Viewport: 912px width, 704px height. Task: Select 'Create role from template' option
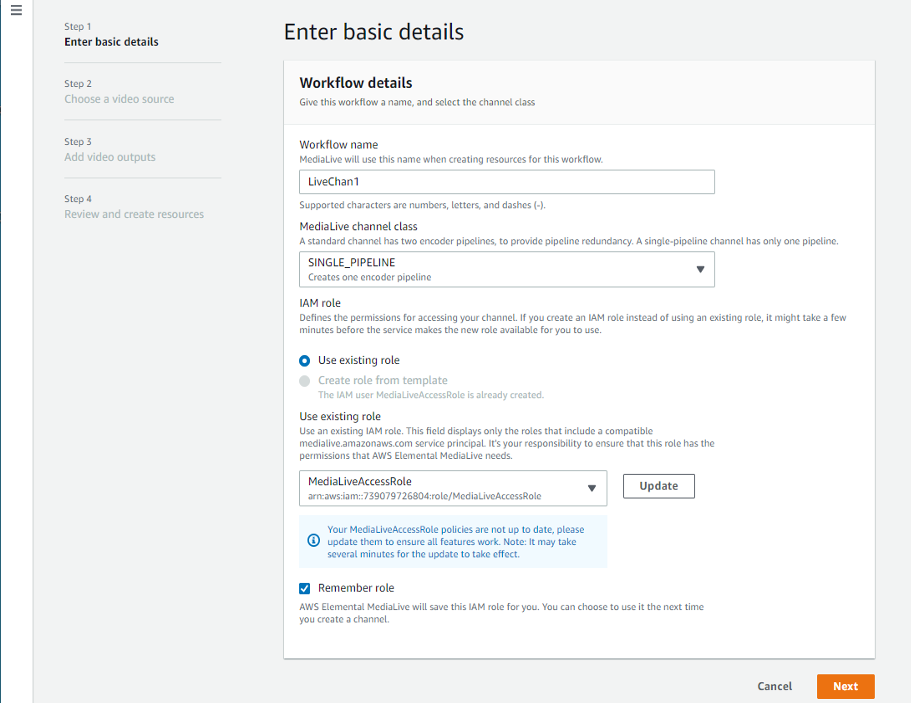click(305, 380)
